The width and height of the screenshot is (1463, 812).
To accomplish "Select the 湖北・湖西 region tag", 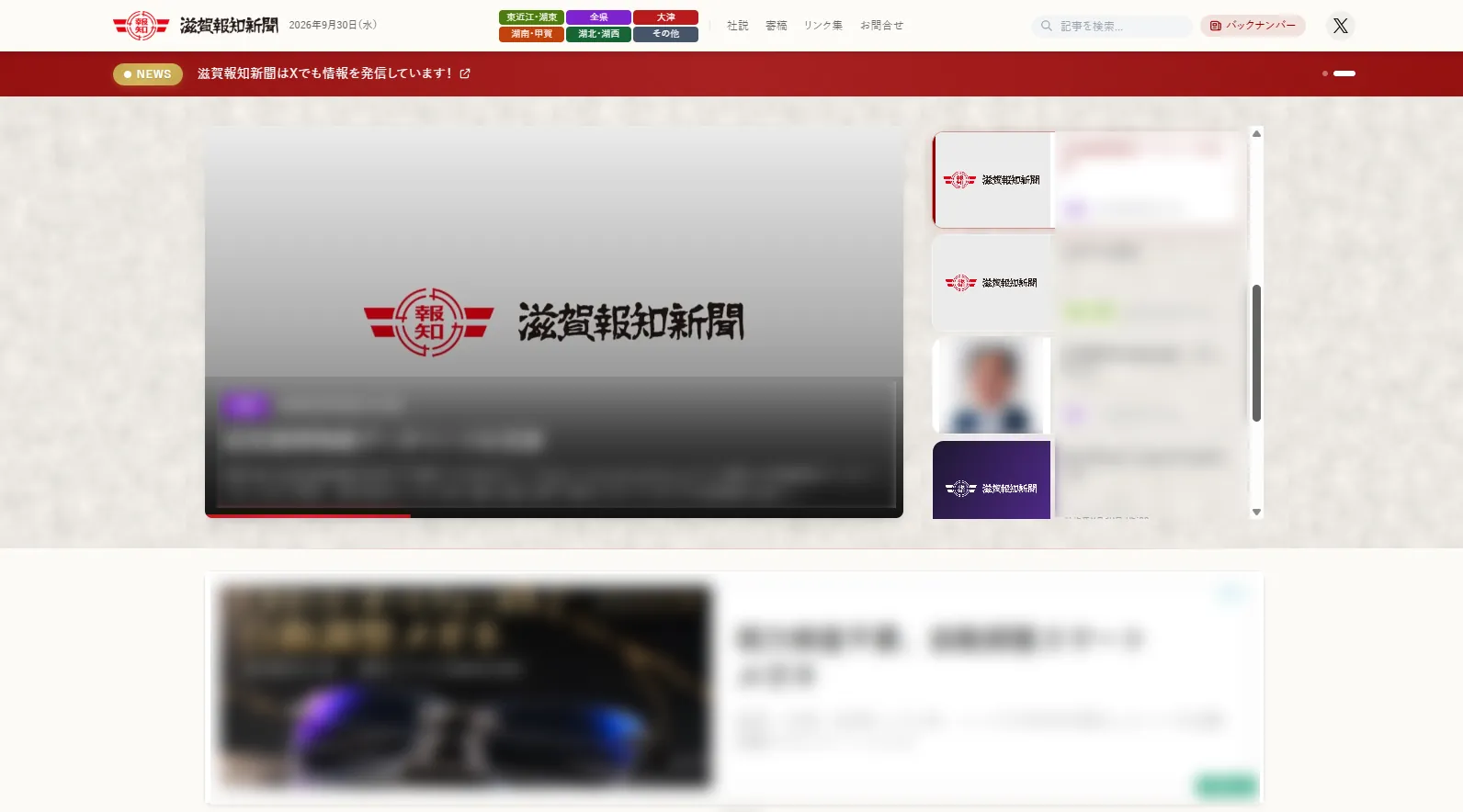I will tap(598, 34).
